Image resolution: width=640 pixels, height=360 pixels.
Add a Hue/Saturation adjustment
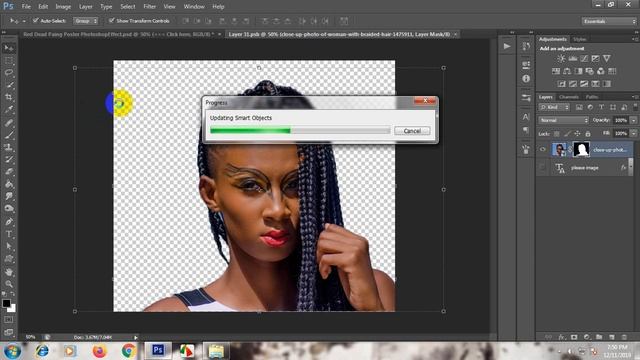click(x=556, y=71)
